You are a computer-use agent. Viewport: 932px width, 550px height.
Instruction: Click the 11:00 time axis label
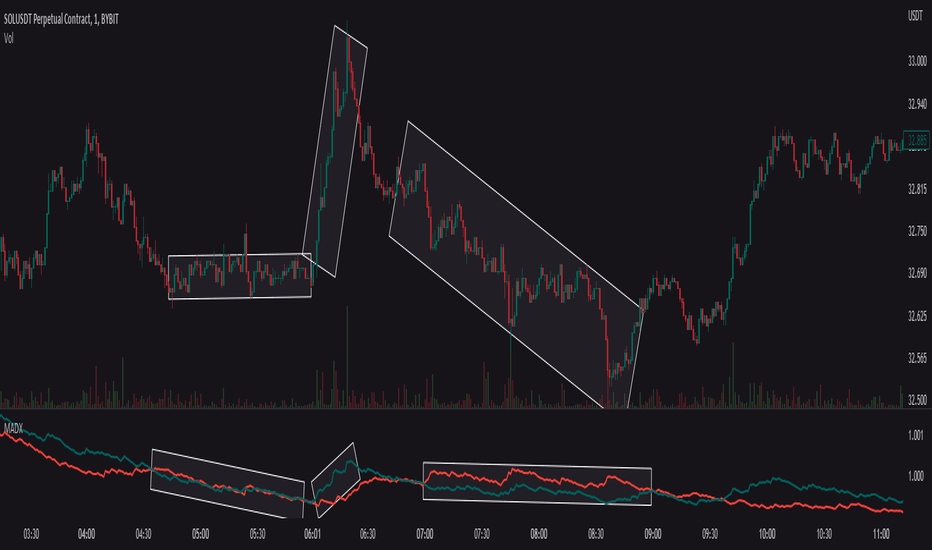pos(881,534)
